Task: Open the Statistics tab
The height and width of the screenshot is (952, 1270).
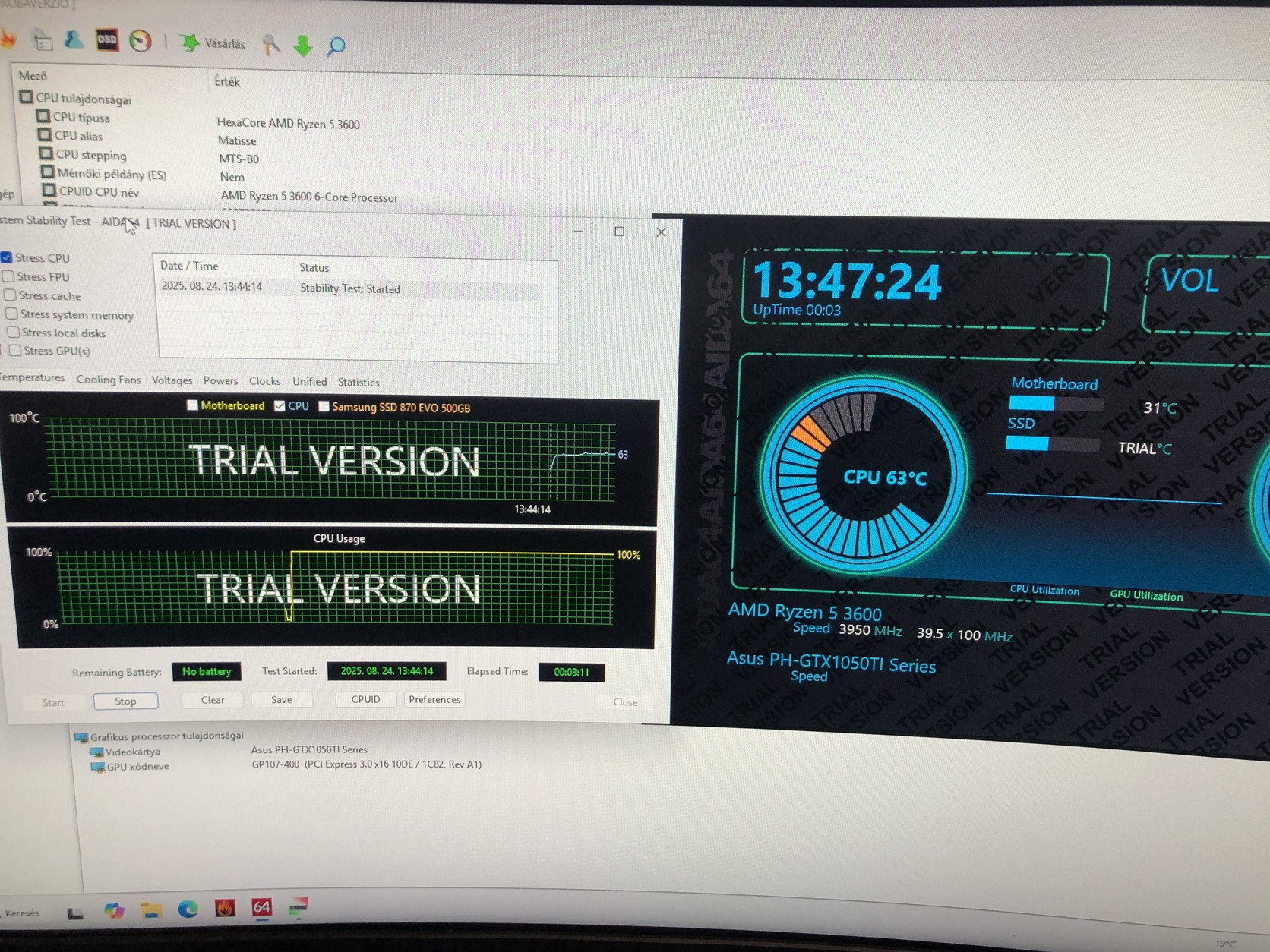Action: tap(359, 383)
